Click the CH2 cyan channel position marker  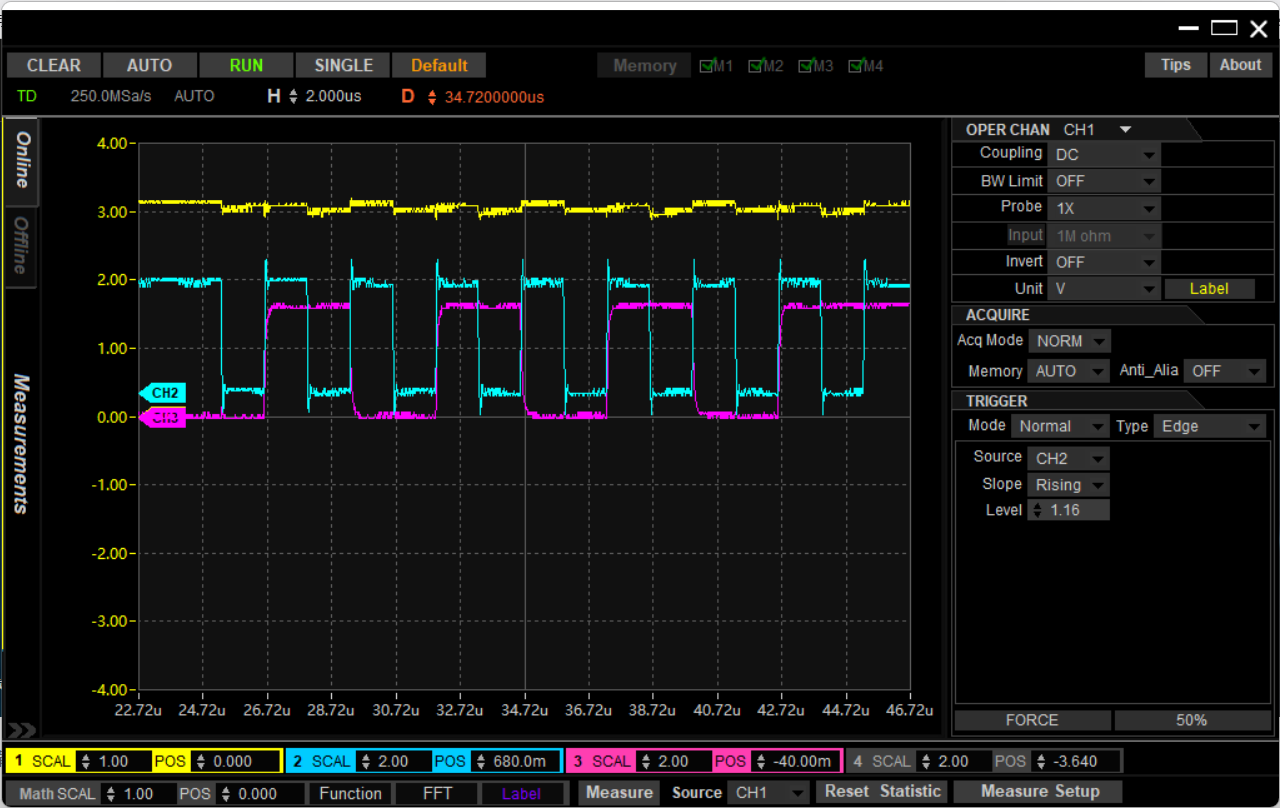(163, 393)
